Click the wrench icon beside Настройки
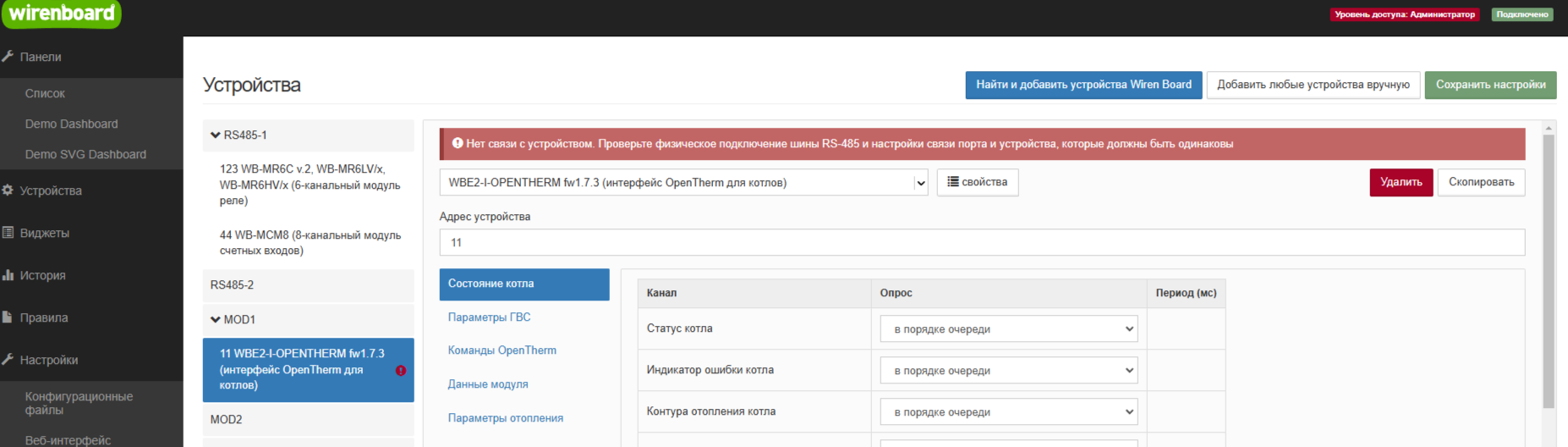The image size is (1568, 447). click(8, 360)
